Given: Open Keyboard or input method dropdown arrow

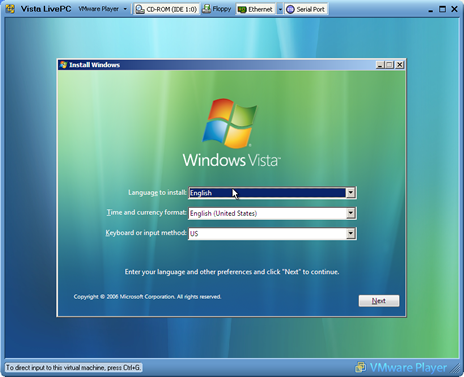Looking at the screenshot, I should point(350,234).
